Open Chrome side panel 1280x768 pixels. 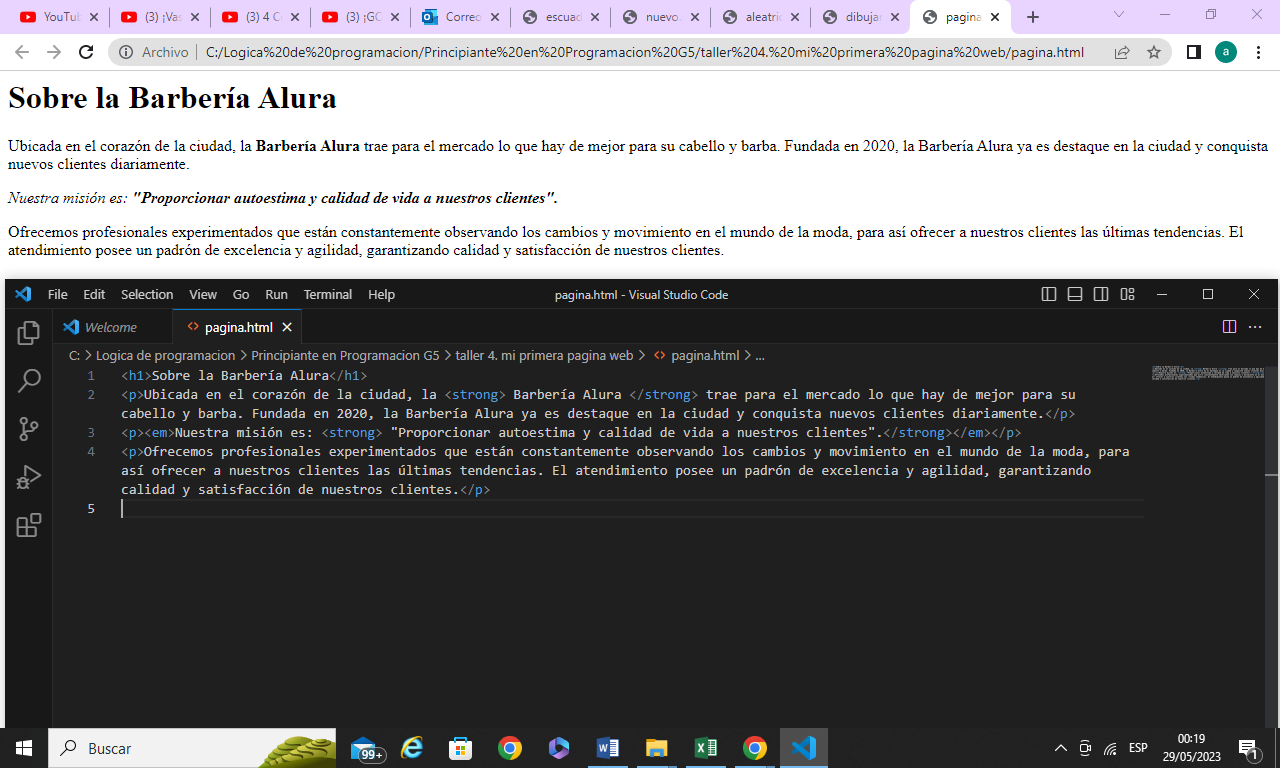click(x=1194, y=52)
